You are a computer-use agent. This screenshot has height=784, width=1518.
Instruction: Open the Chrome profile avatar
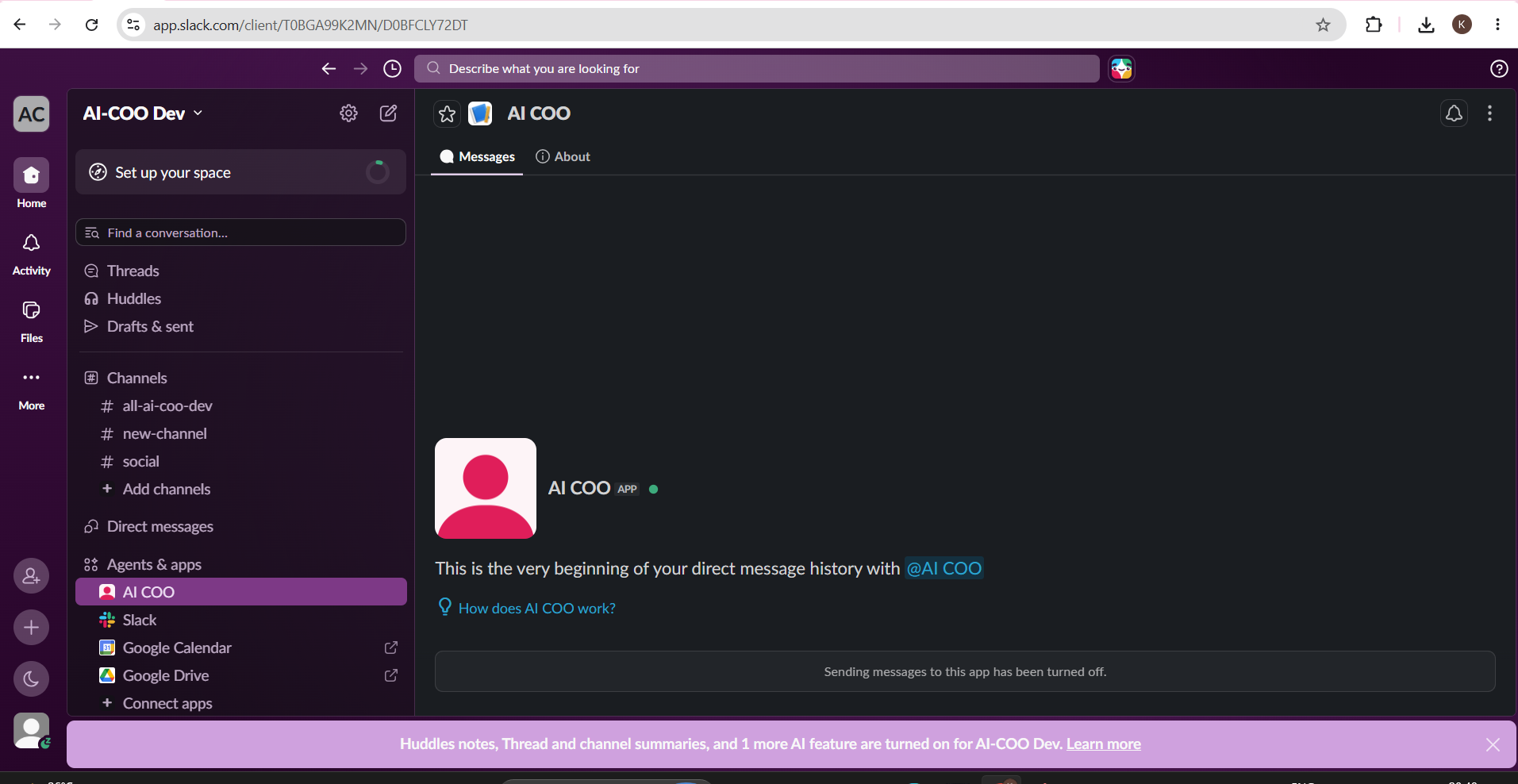[x=1462, y=25]
